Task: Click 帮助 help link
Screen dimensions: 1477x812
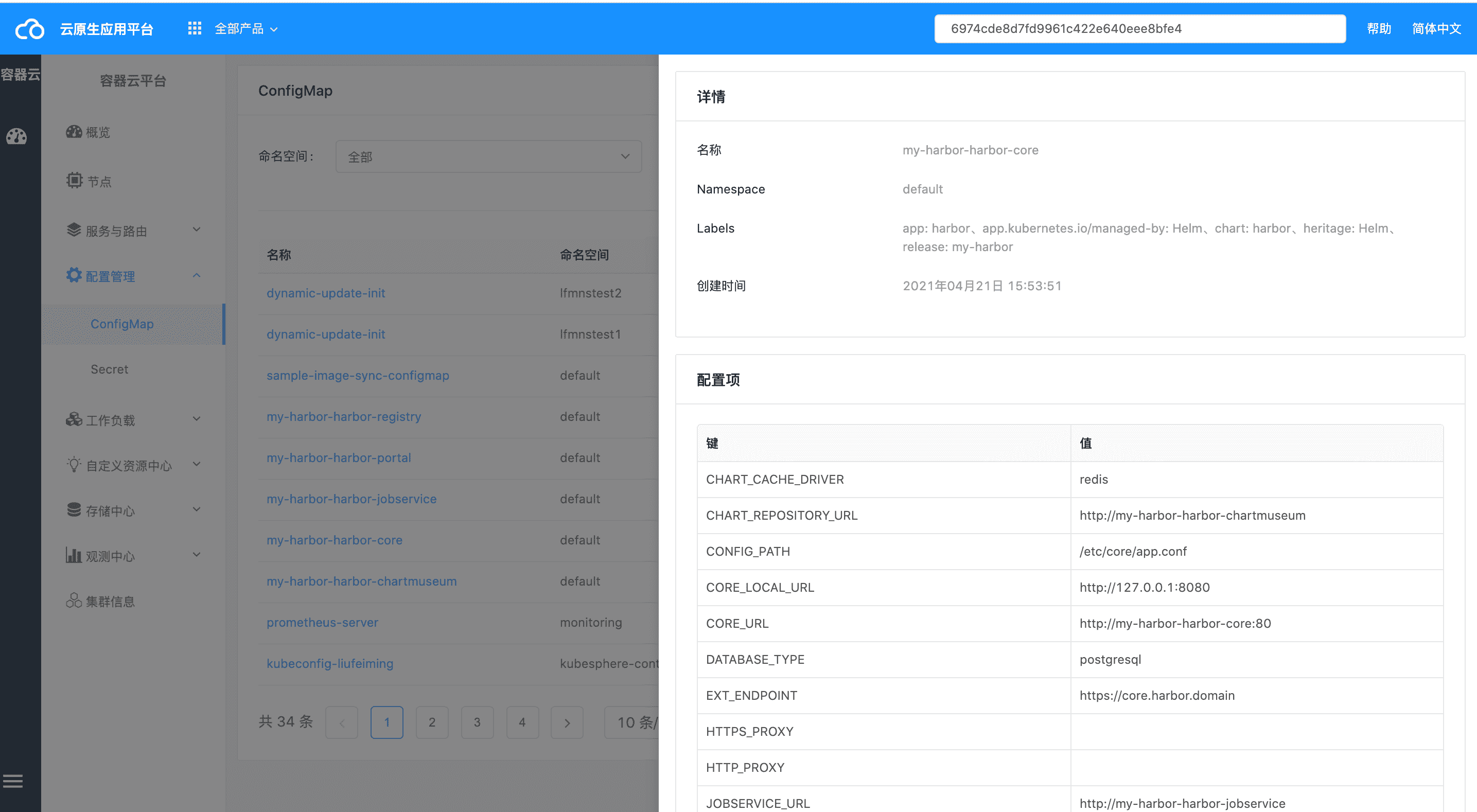Action: pos(1378,29)
